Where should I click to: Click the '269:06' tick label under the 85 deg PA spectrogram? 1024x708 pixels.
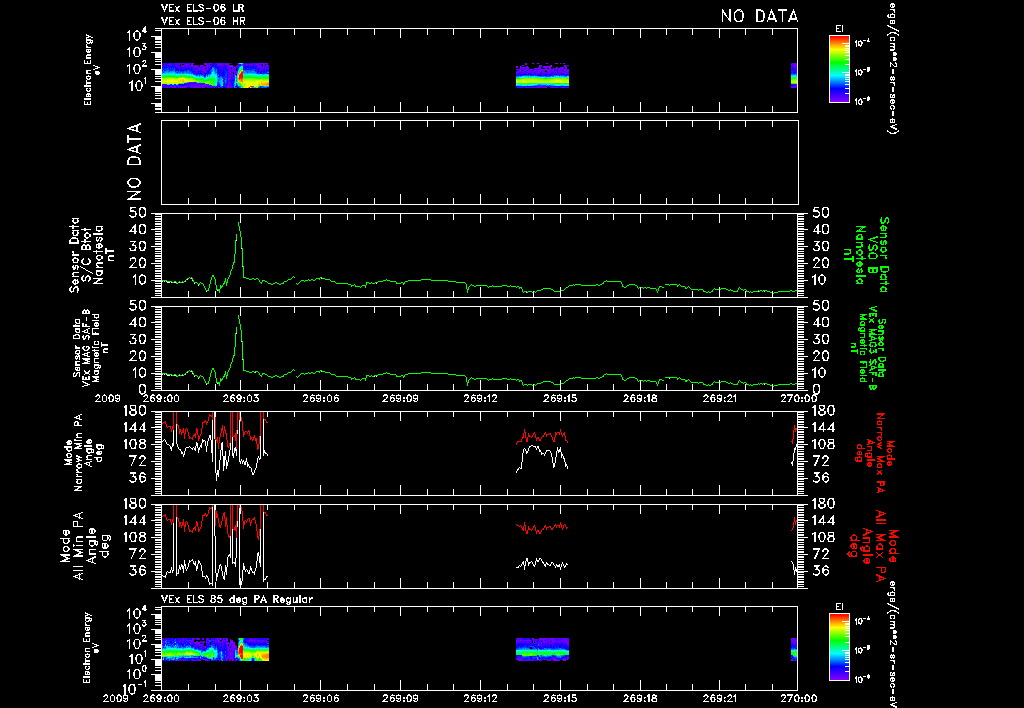pos(321,698)
